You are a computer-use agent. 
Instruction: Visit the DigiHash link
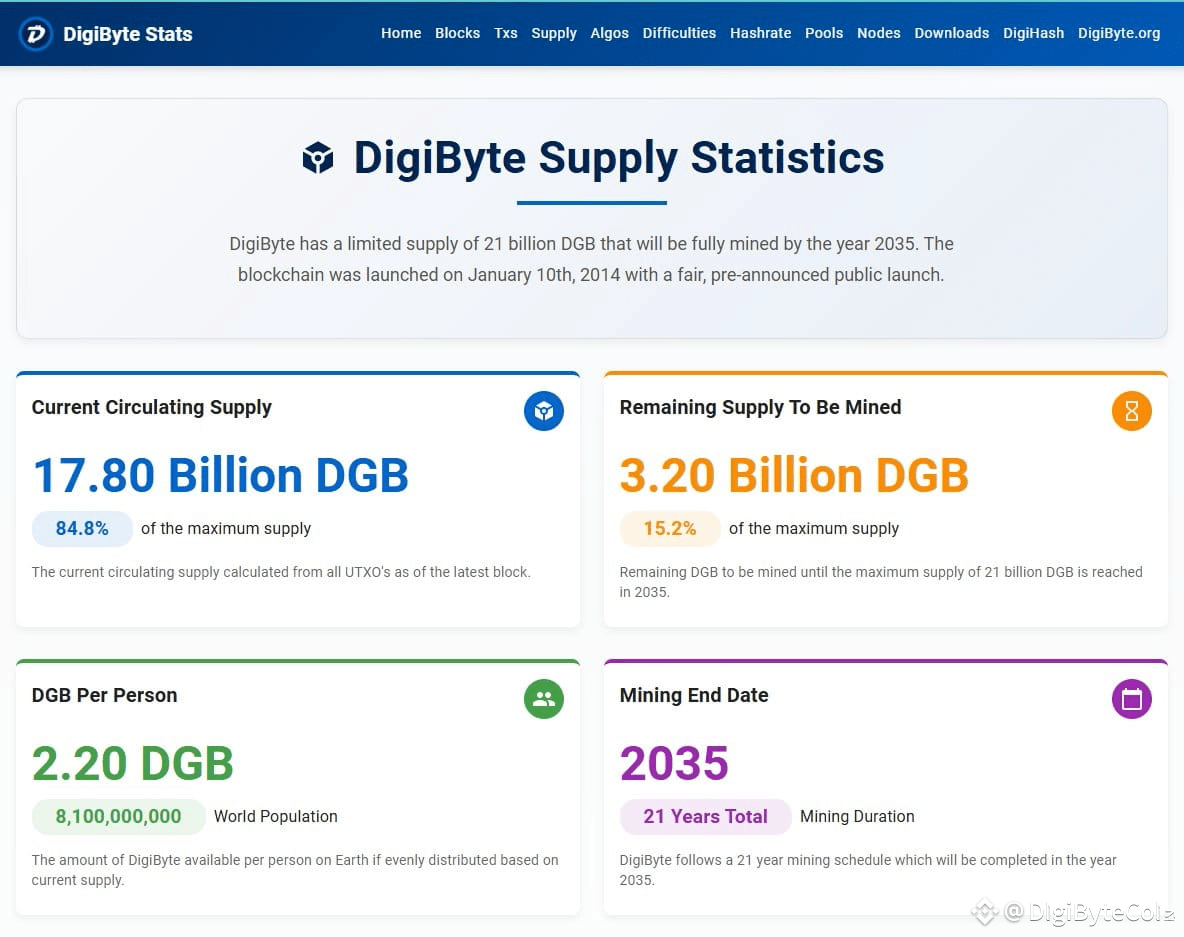(1033, 33)
